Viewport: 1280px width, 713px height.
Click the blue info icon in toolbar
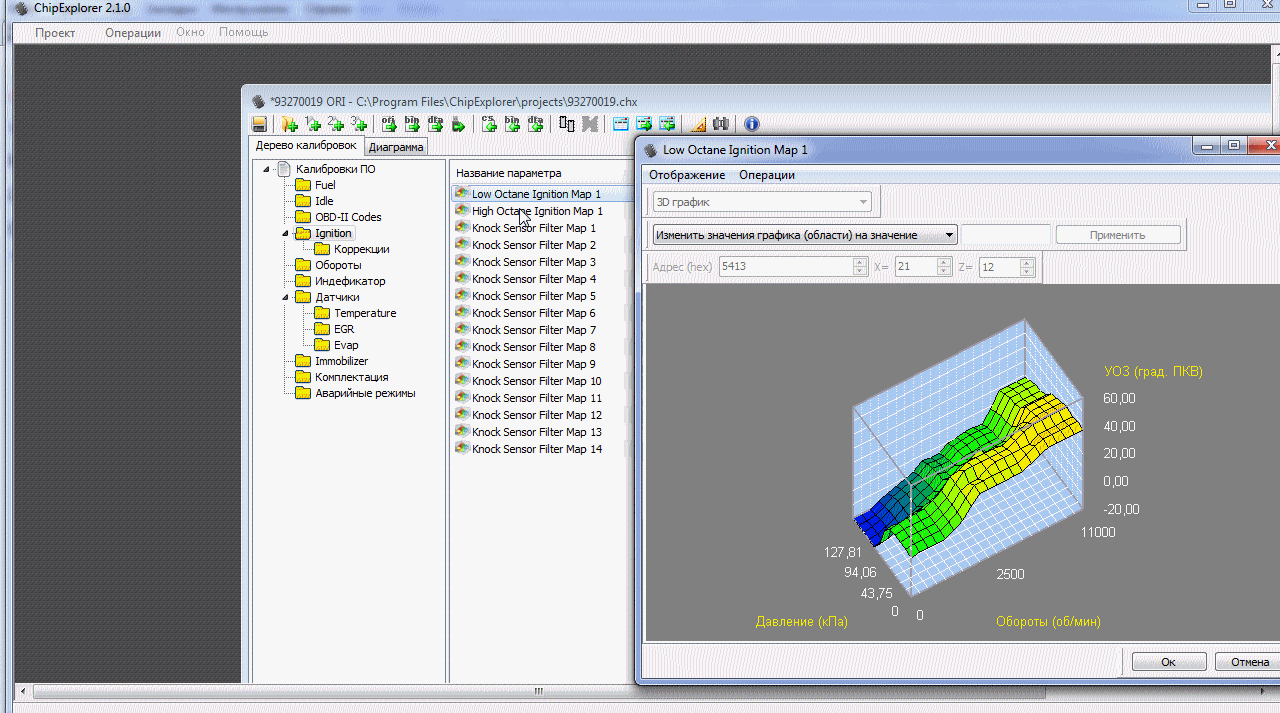pyautogui.click(x=752, y=124)
